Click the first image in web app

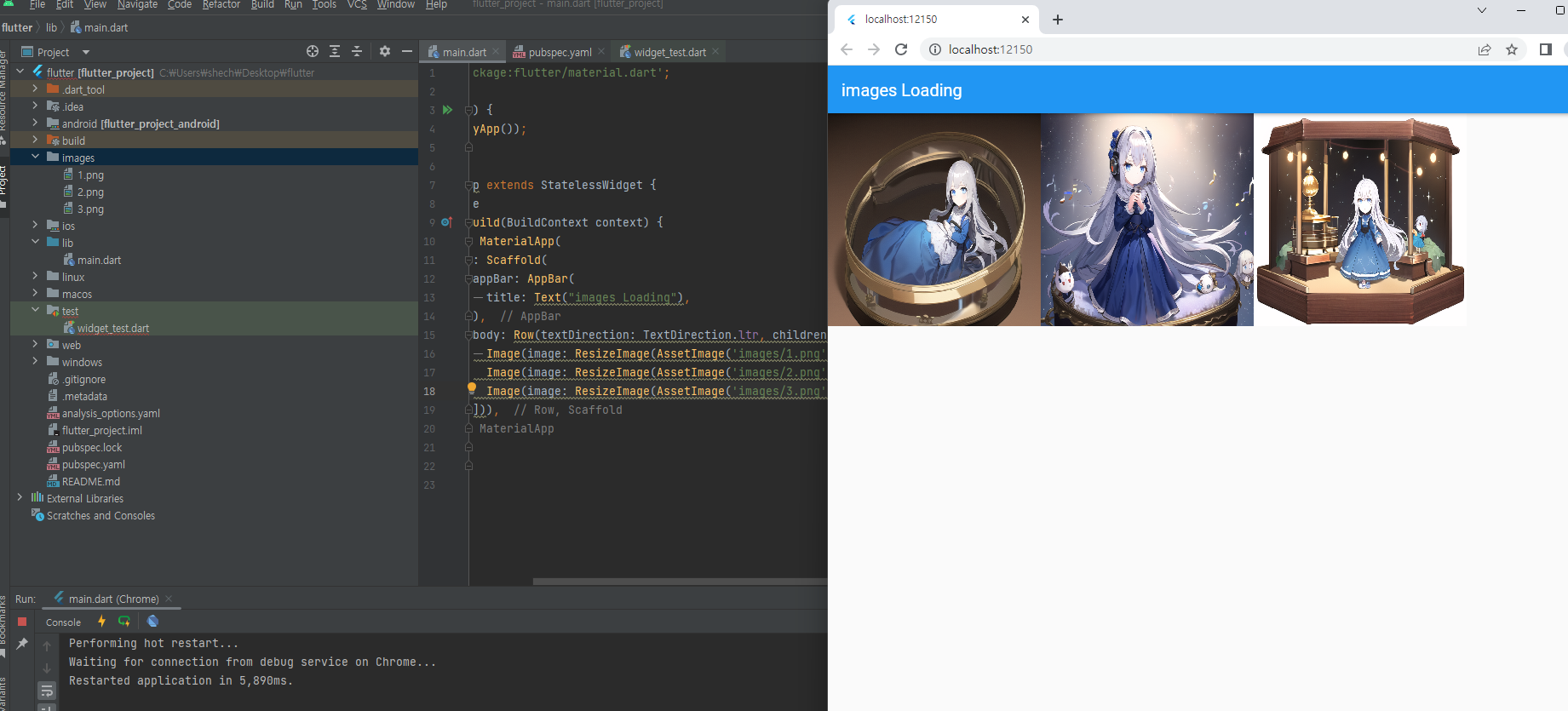point(934,220)
